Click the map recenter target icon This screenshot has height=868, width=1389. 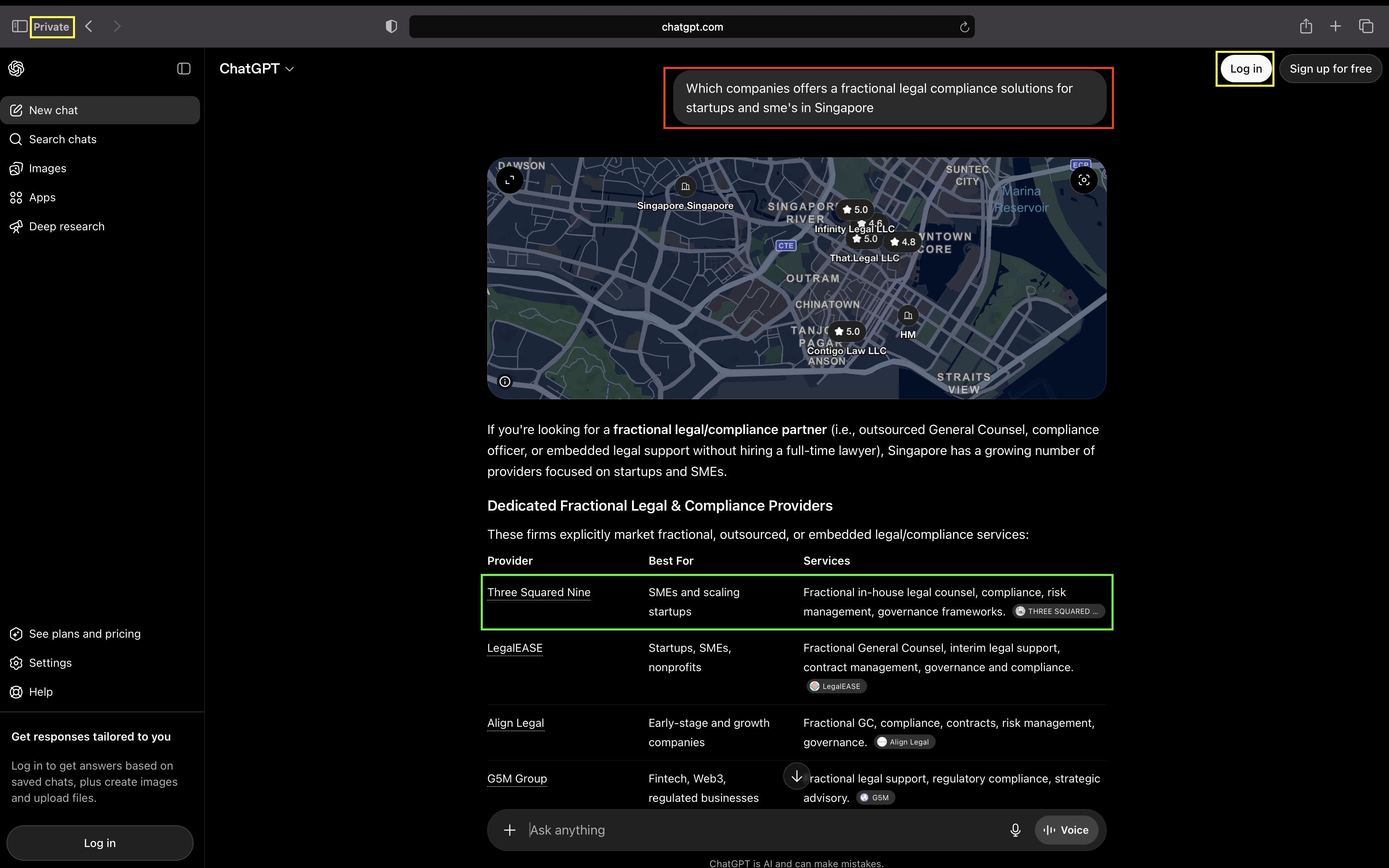pos(1084,180)
